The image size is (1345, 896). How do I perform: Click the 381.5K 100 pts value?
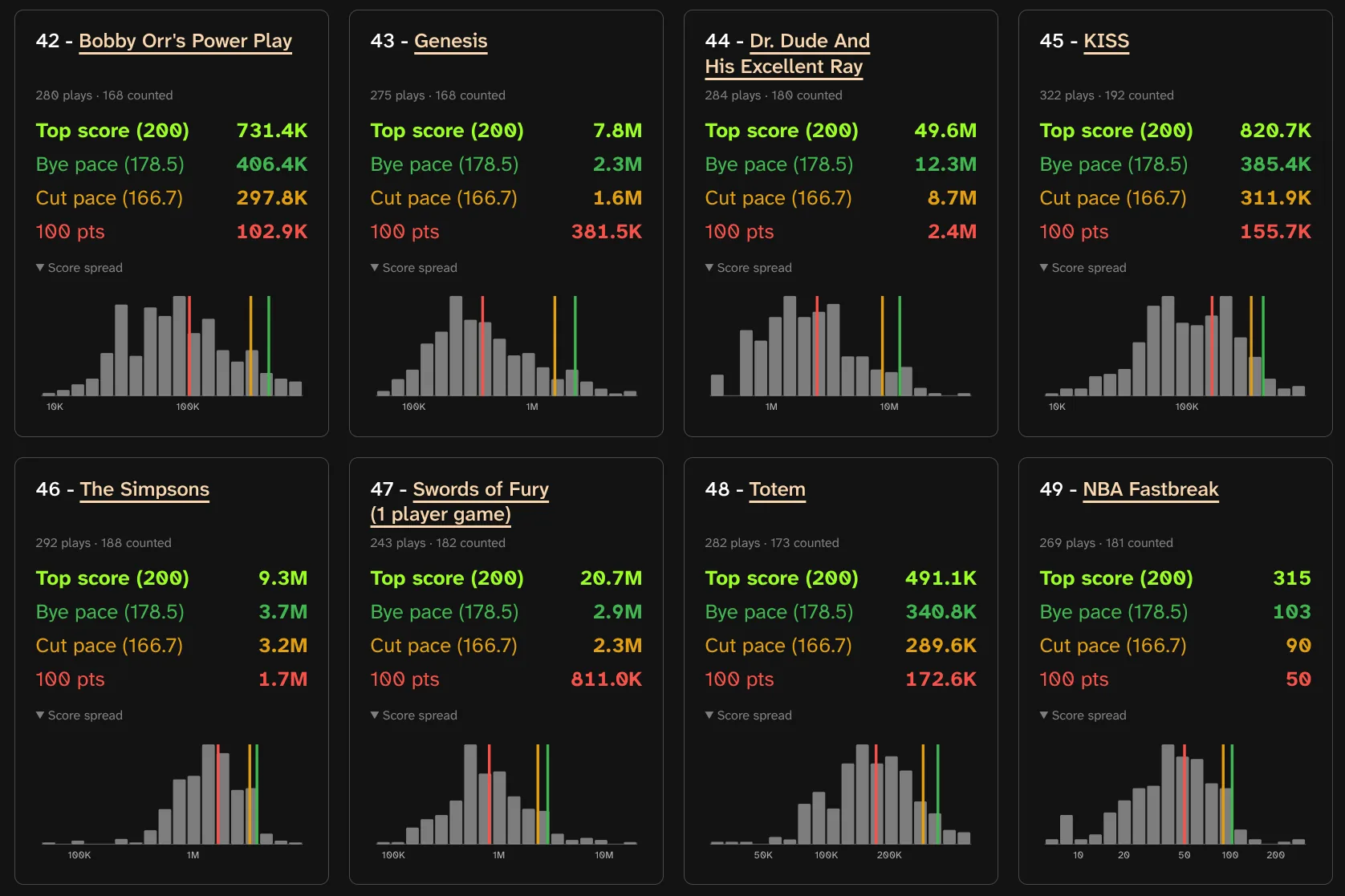coord(607,232)
